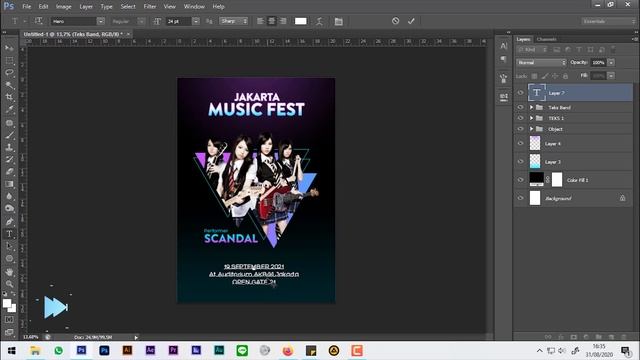Select the Ellipse shape tool

[x=9, y=259]
